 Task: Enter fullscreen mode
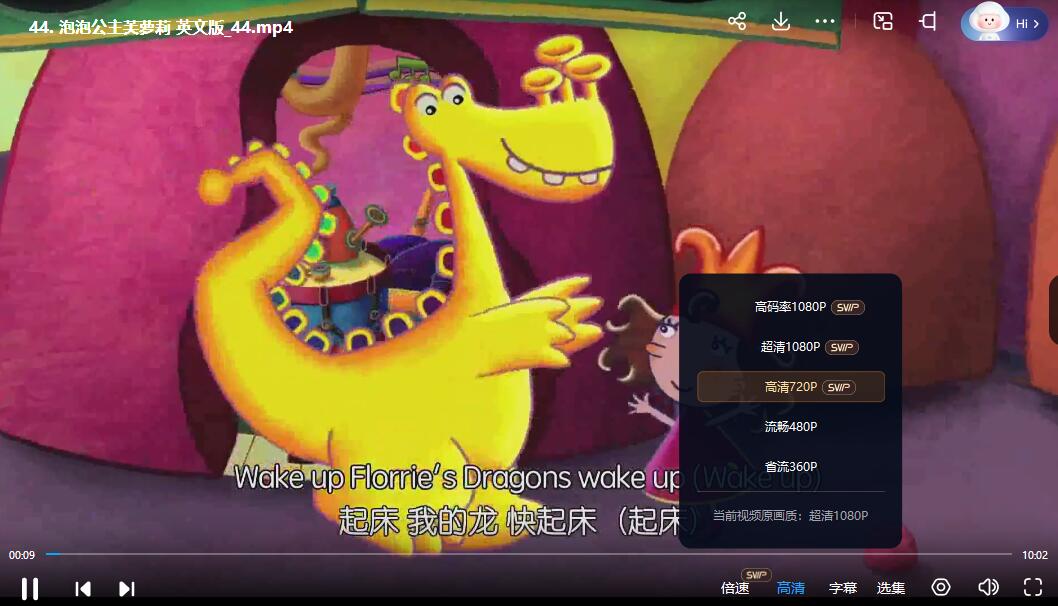click(x=1033, y=587)
